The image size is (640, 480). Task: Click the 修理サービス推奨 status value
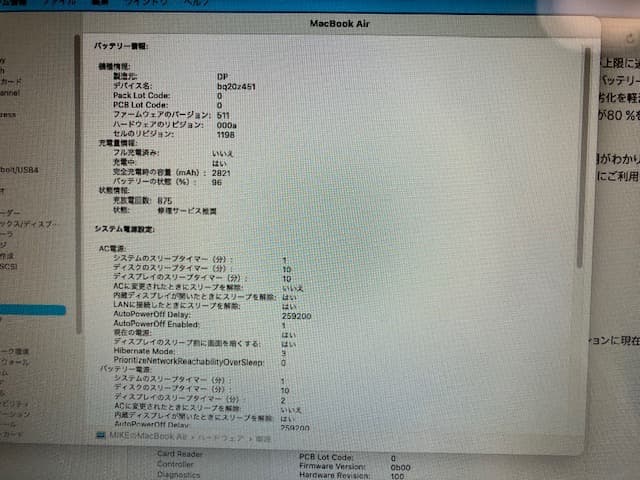187,211
